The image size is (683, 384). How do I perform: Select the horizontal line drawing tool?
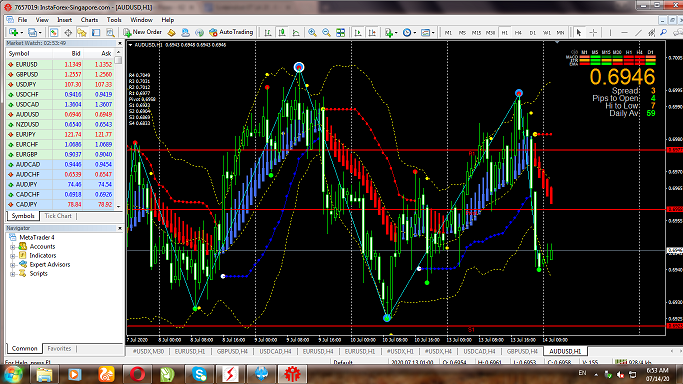coord(624,32)
